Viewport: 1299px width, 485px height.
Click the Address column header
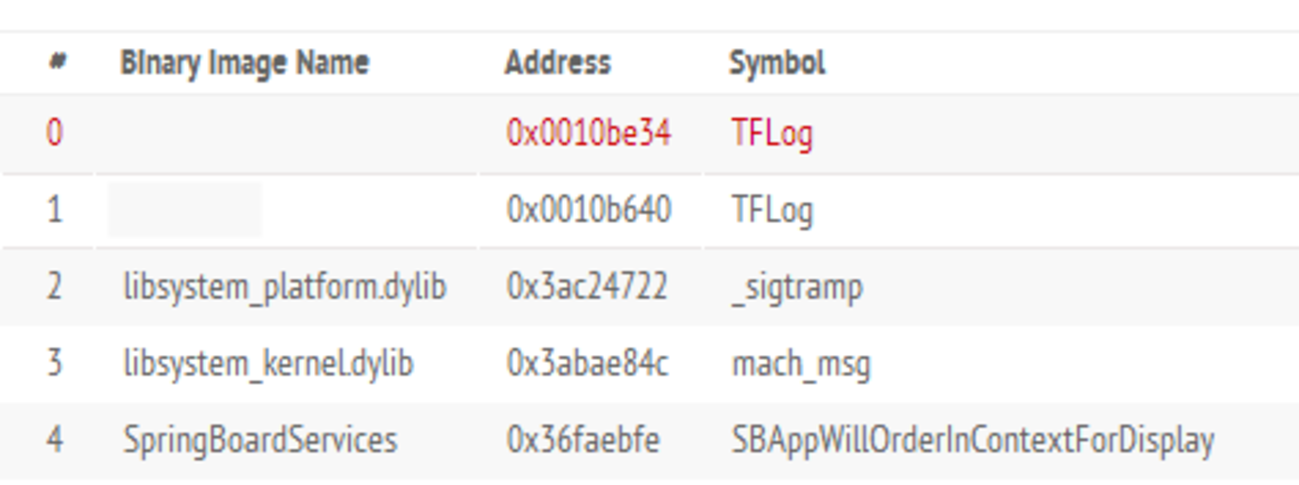click(x=557, y=63)
